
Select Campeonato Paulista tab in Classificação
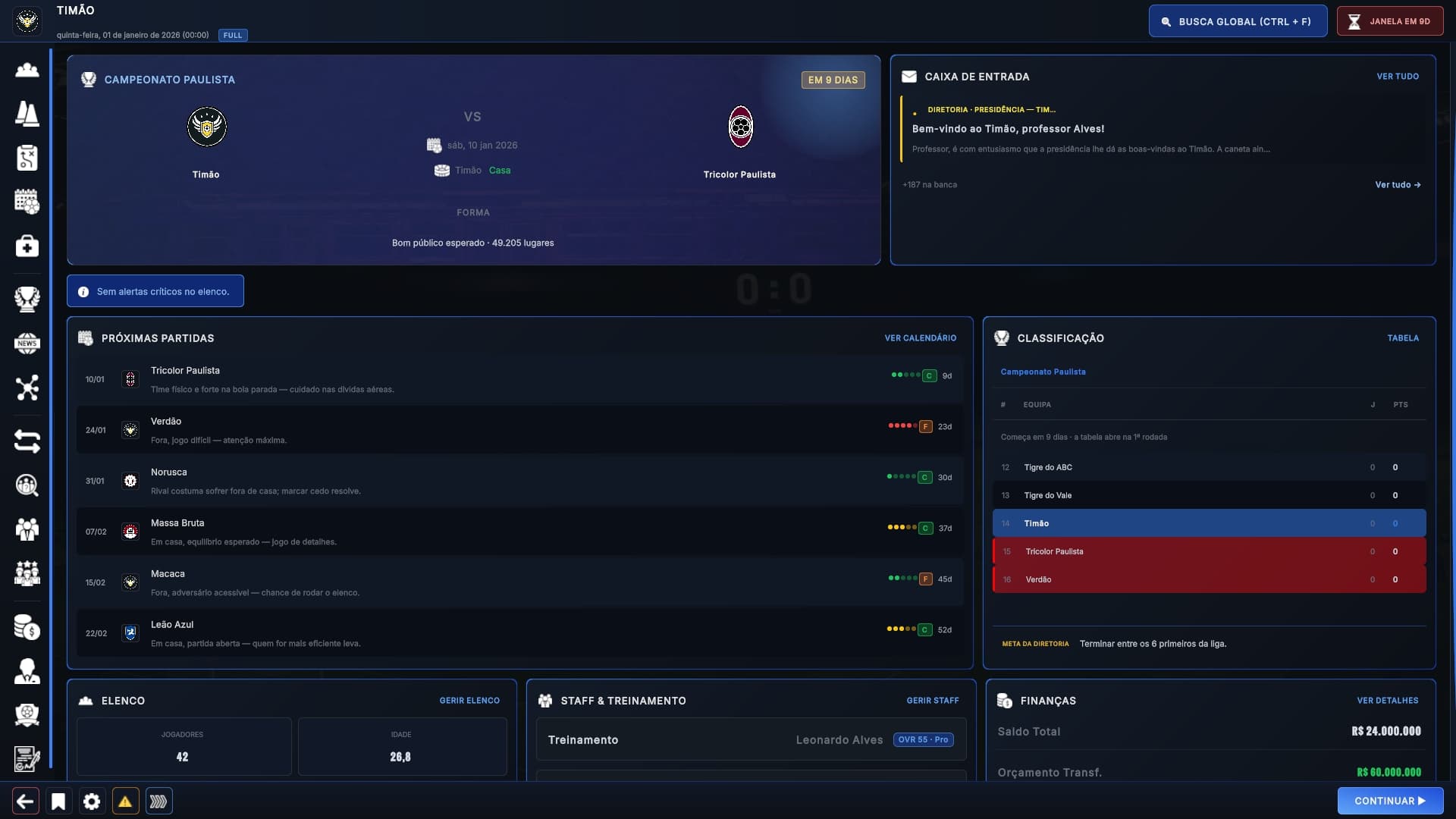(1043, 372)
